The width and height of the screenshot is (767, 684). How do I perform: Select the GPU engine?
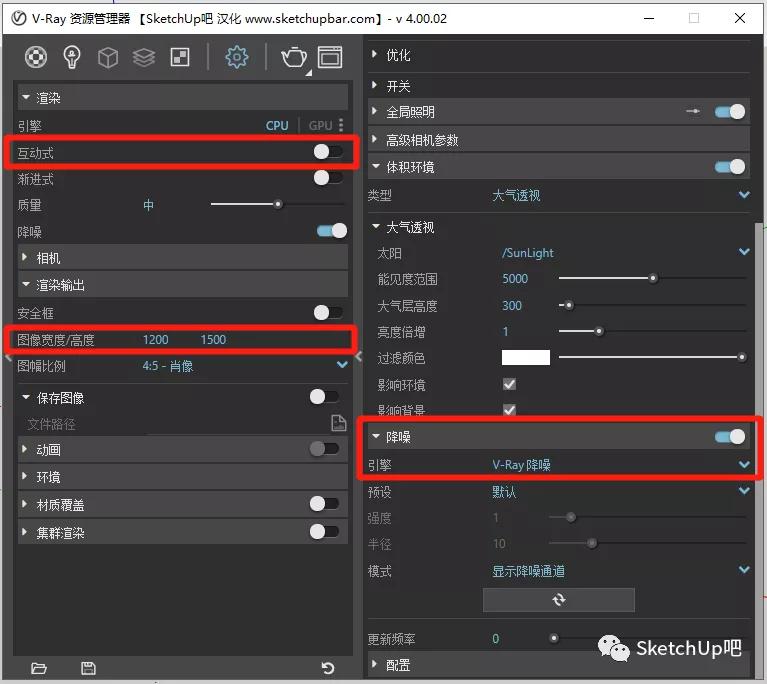click(x=320, y=126)
